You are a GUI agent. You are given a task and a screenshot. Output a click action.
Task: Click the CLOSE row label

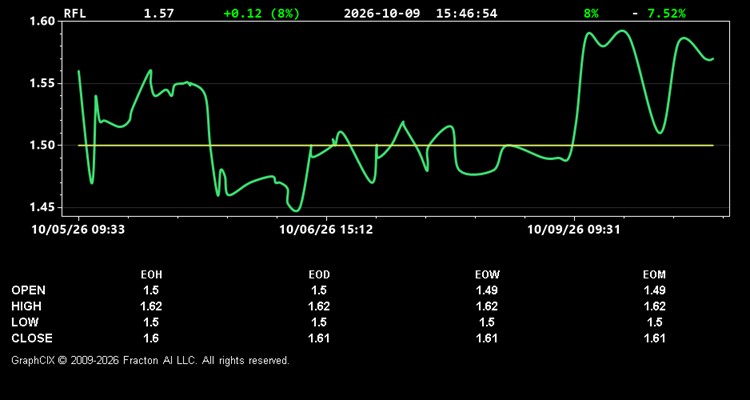(32, 338)
